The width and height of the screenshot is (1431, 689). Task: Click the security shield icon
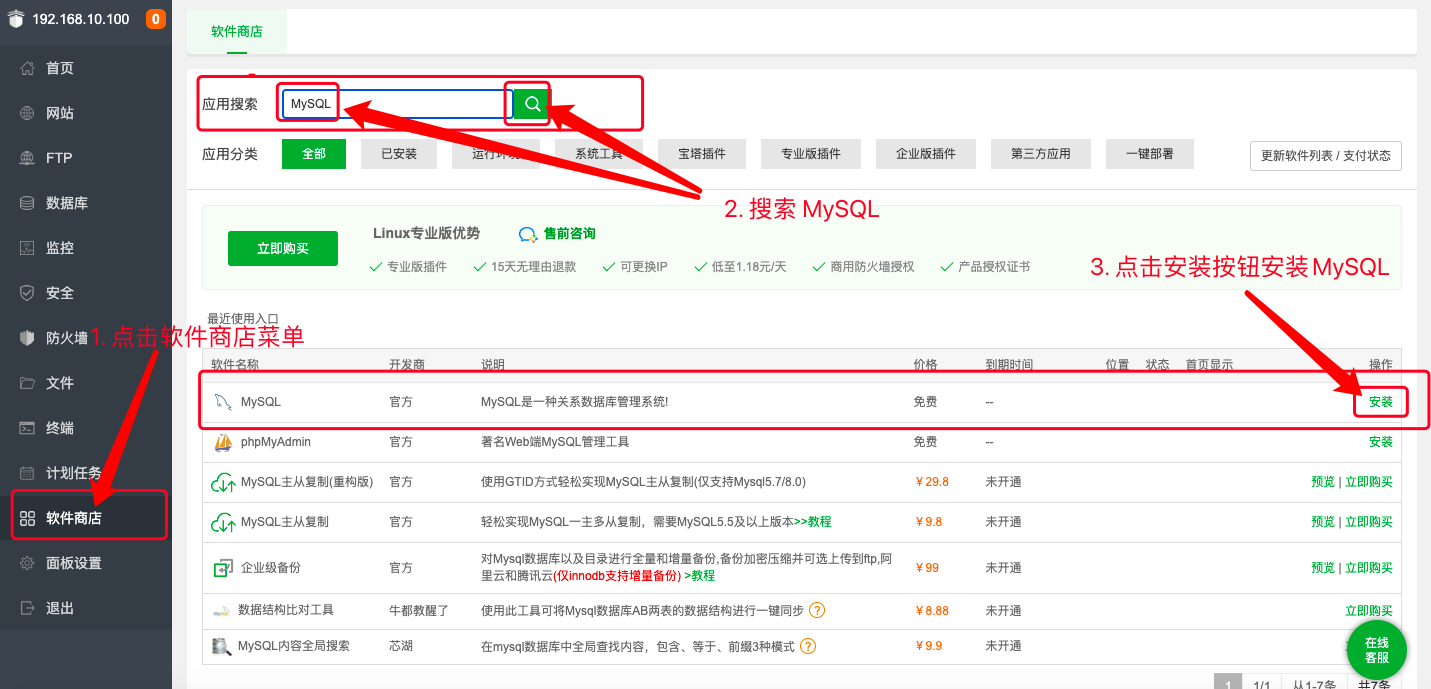click(x=28, y=293)
